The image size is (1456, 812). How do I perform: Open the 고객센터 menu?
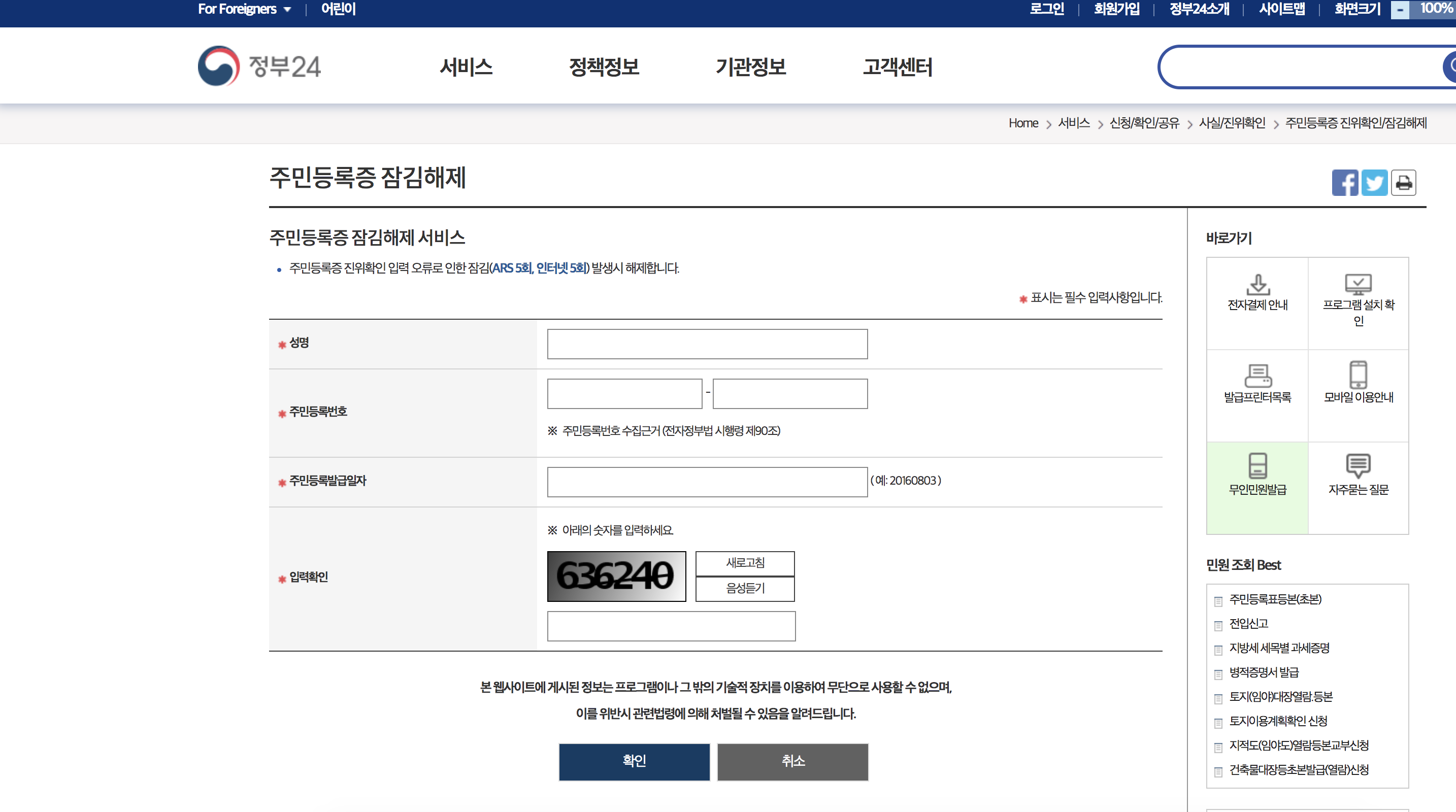[898, 67]
